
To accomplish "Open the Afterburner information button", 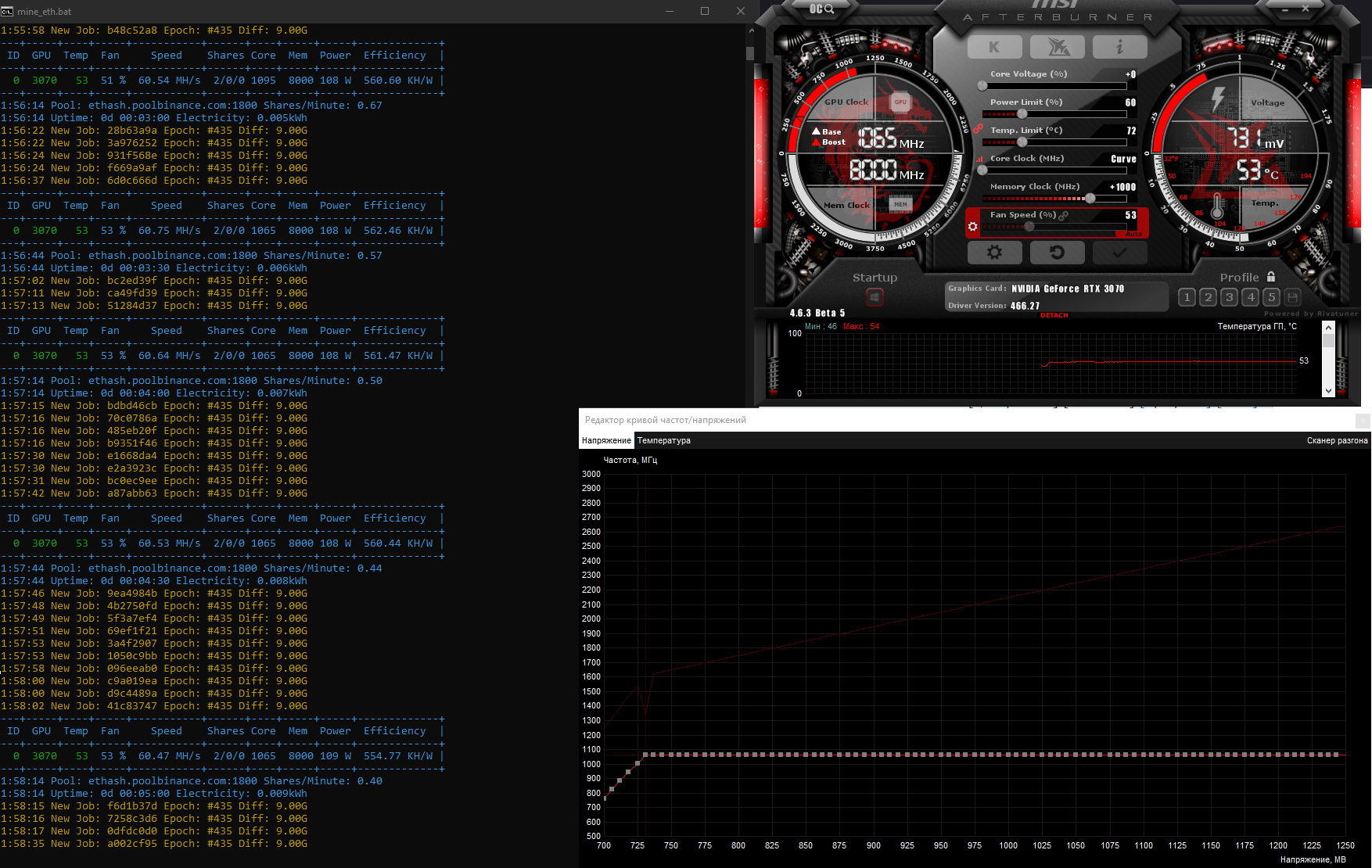I will [x=1120, y=47].
